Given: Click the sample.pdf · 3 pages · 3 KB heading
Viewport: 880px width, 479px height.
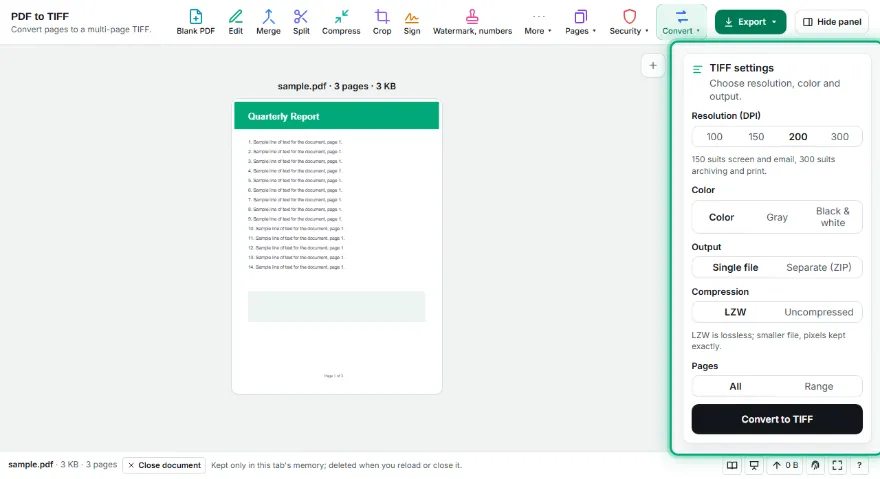Looking at the screenshot, I should [337, 86].
